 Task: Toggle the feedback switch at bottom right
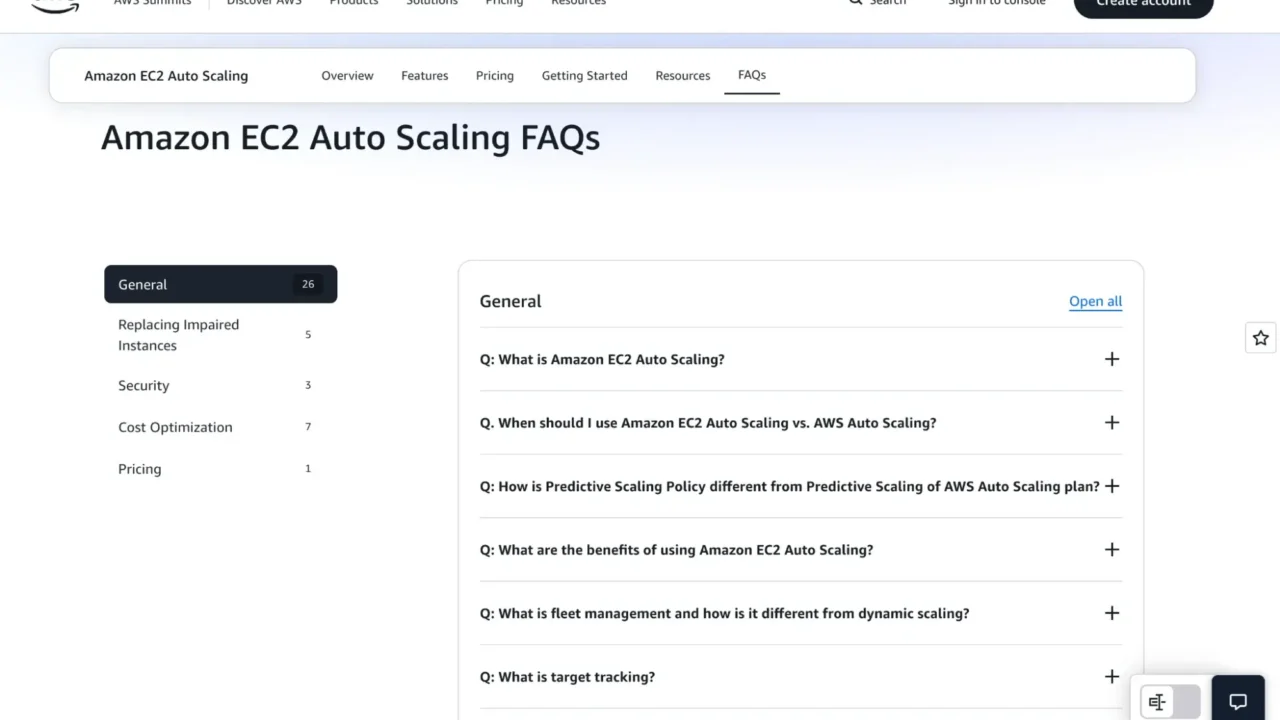coord(1170,702)
